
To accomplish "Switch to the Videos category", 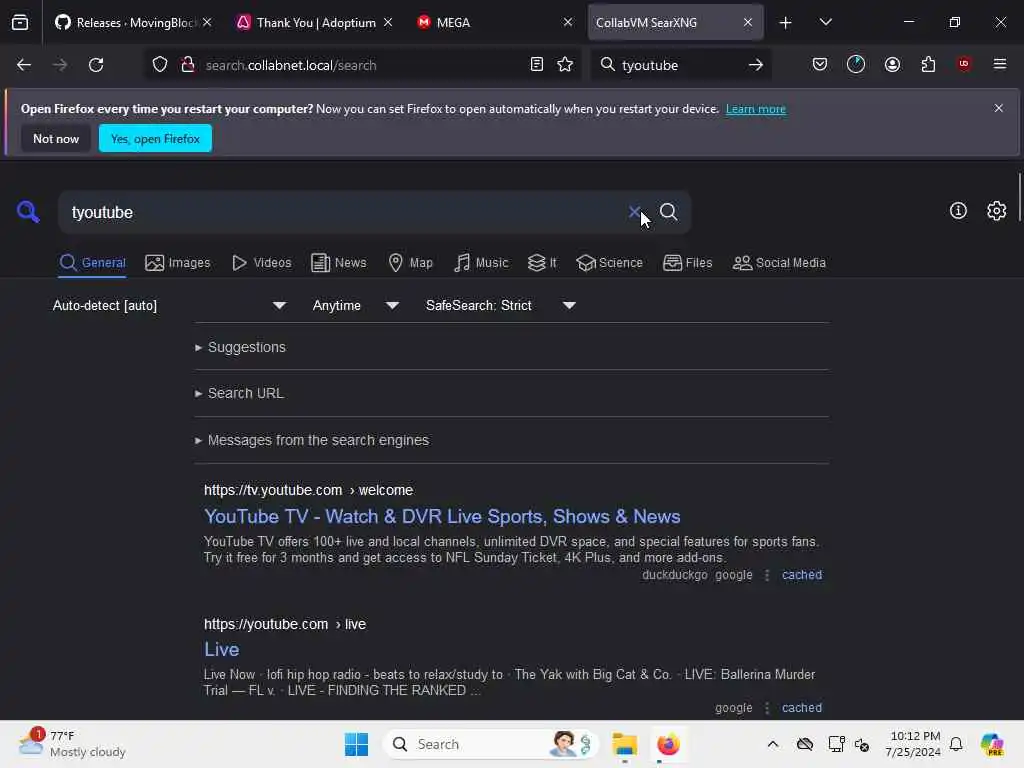I will click(x=262, y=263).
